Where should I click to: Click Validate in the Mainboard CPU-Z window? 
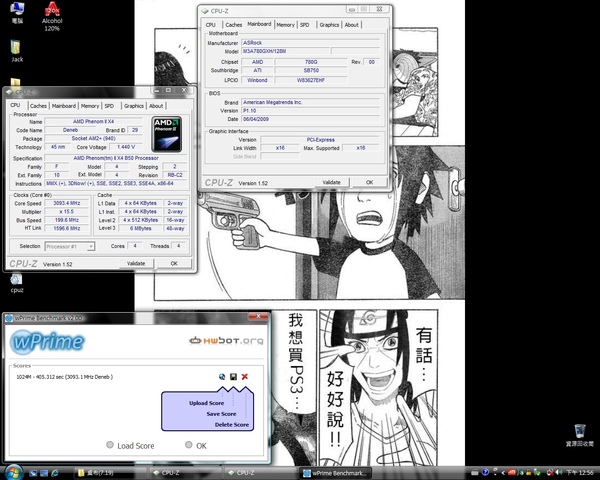click(331, 182)
